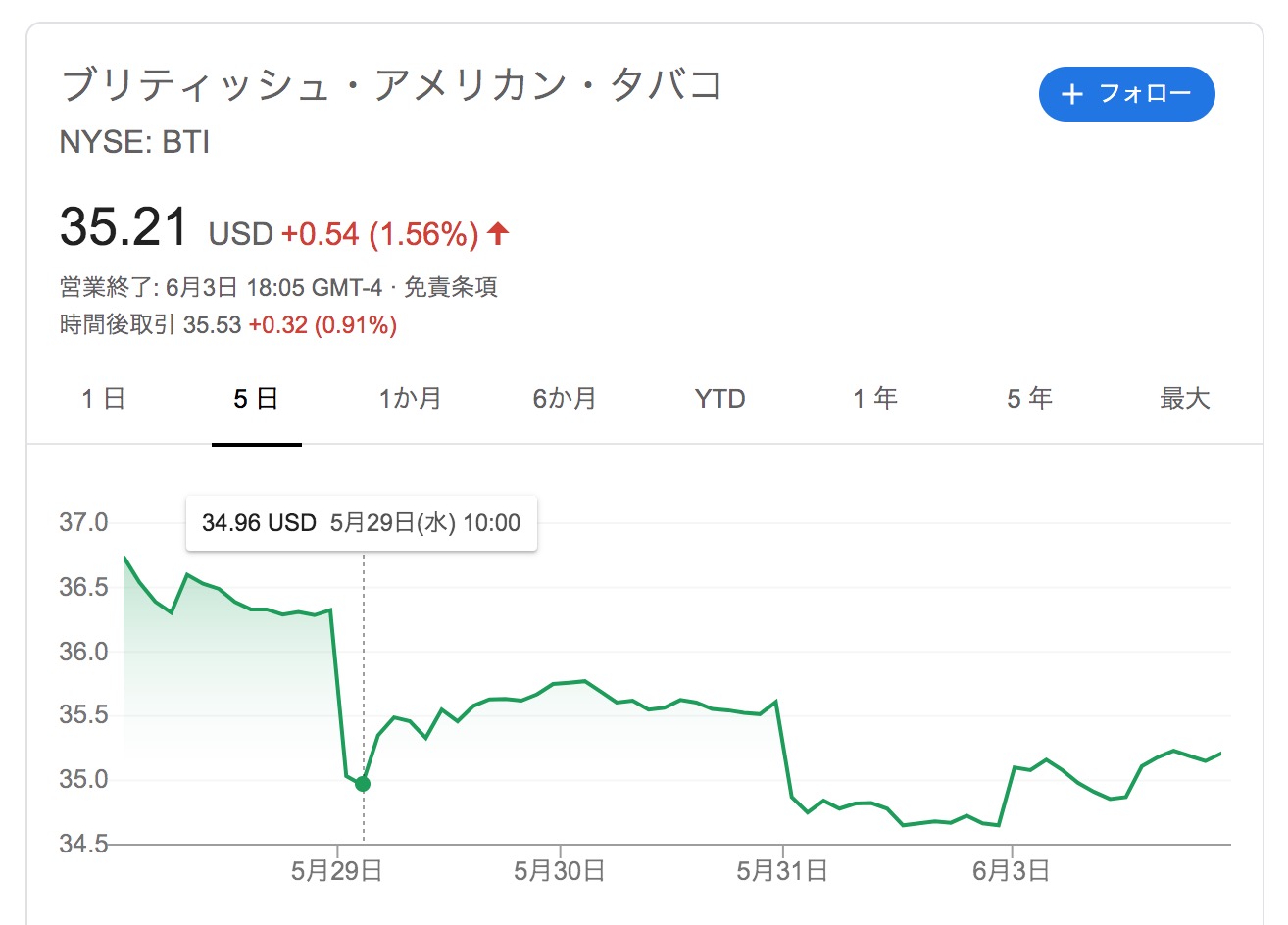
Task: Click the NYSE: BTI ticker text
Action: coord(135,143)
